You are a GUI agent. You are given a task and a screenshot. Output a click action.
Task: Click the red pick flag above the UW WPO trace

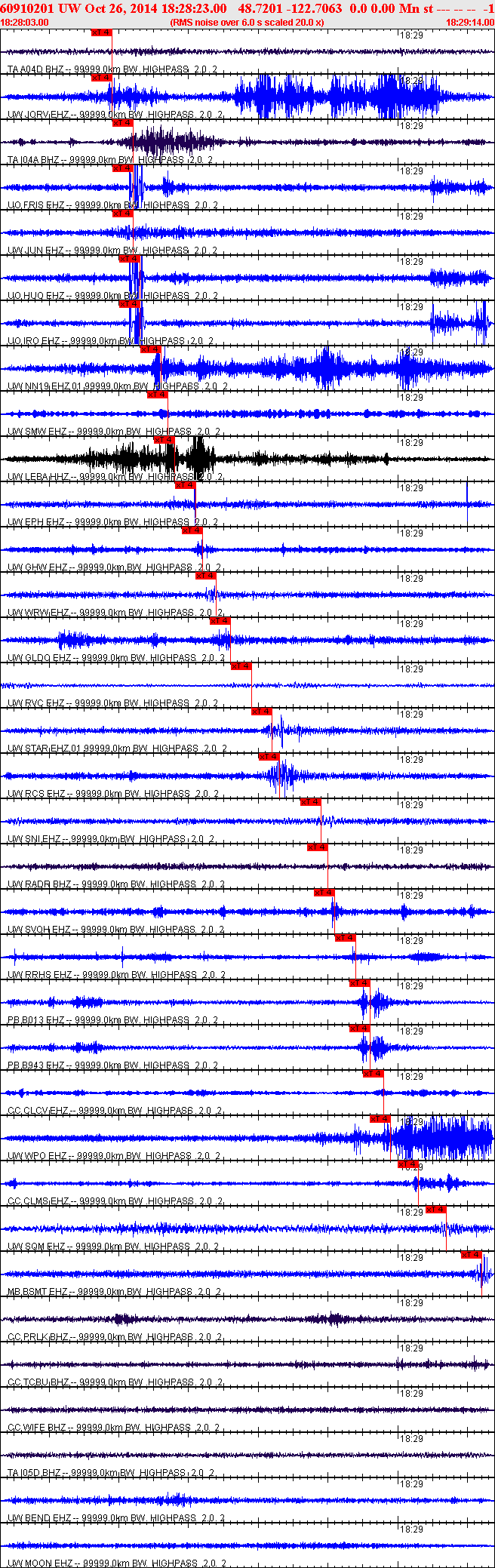380,1119
